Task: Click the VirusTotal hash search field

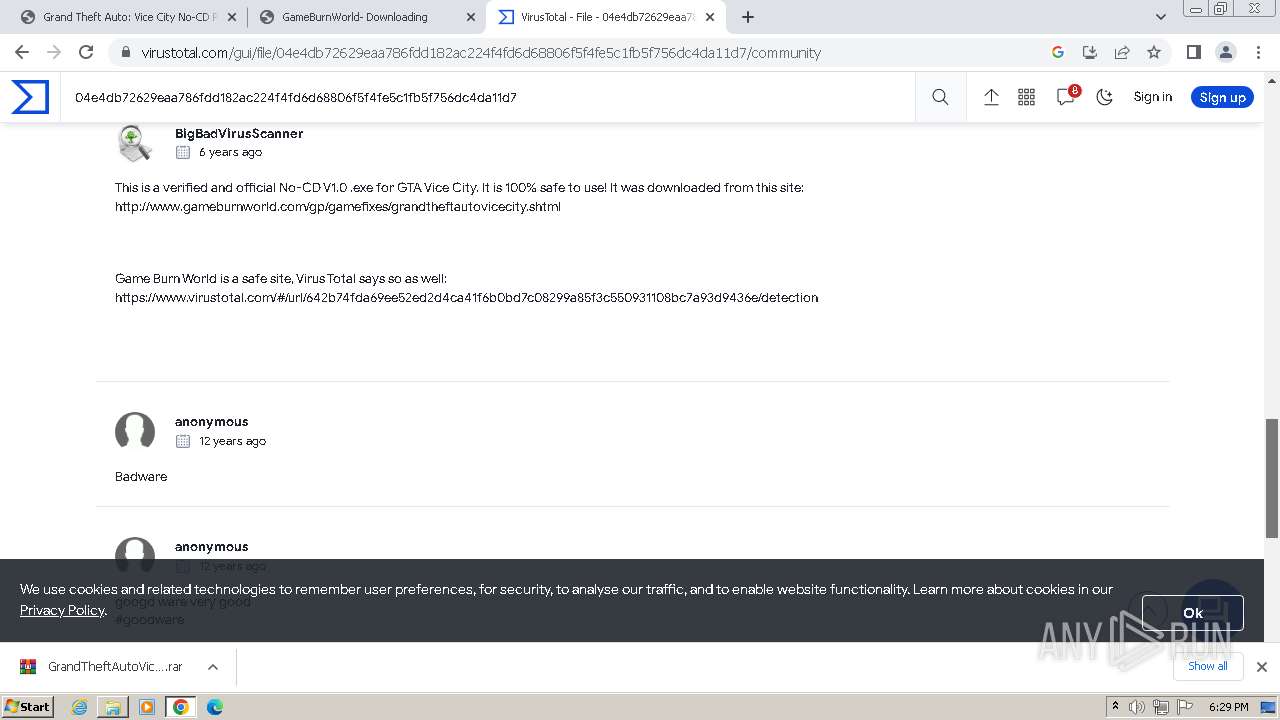Action: 487,97
